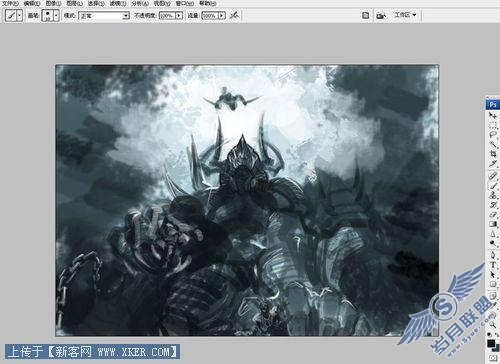Screen dimensions: 500x364
Task: Click the Ps logo on toolbox
Action: tap(493, 104)
